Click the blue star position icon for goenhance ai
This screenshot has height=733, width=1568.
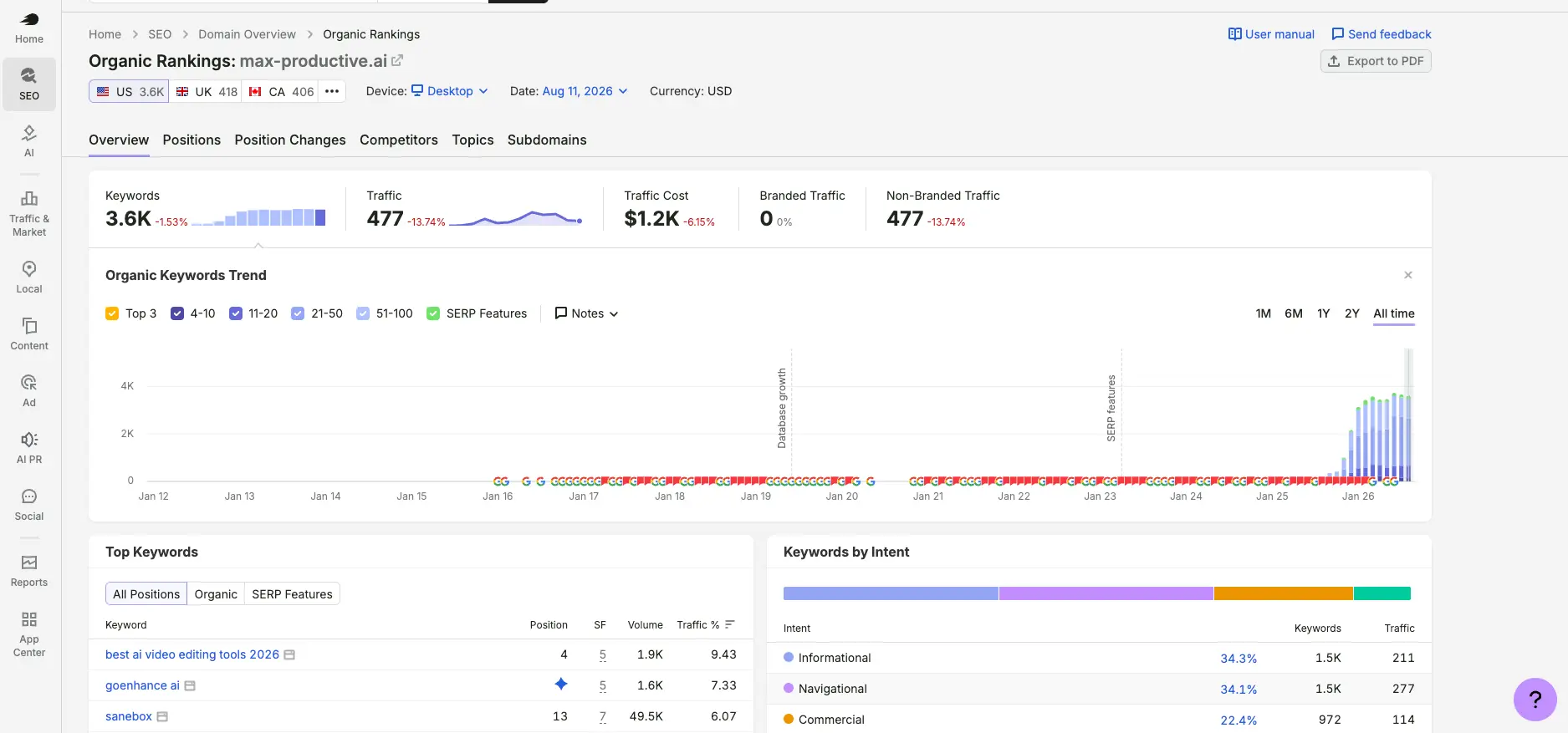point(561,684)
